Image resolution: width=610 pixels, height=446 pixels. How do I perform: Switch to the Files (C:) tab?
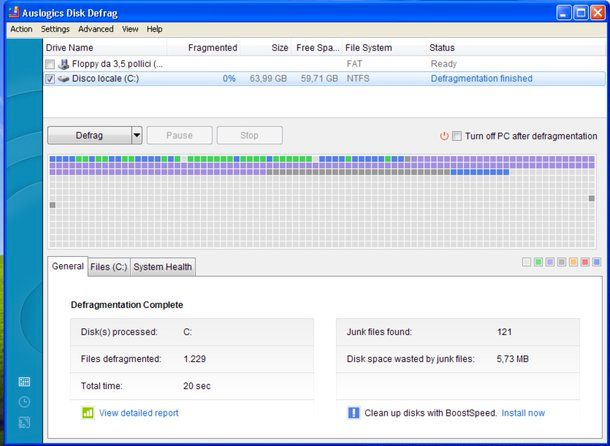tap(109, 267)
